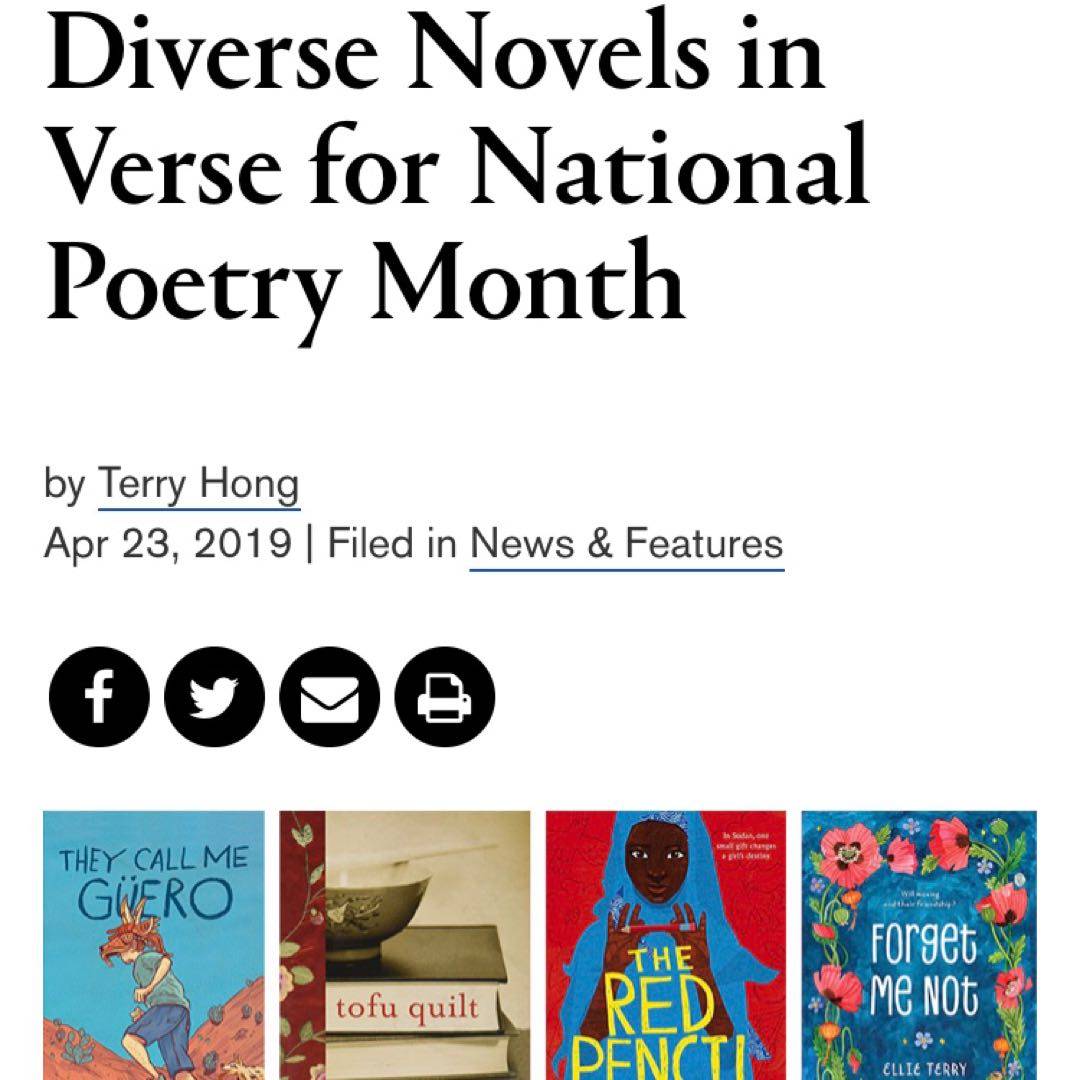1080x1080 pixels.
Task: Click the "tofu quilt" title label on cover
Action: click(406, 1006)
